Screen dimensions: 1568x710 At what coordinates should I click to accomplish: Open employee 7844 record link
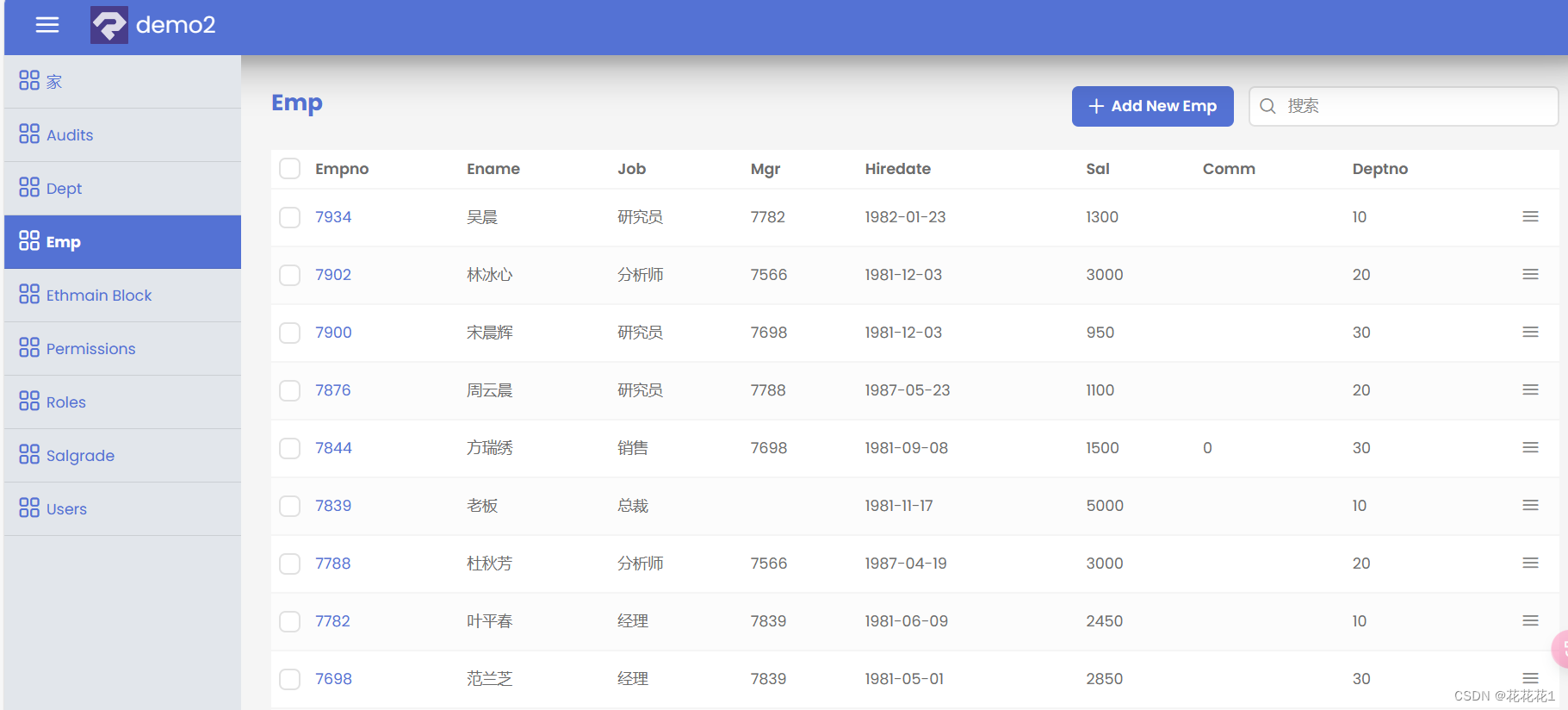click(x=333, y=448)
